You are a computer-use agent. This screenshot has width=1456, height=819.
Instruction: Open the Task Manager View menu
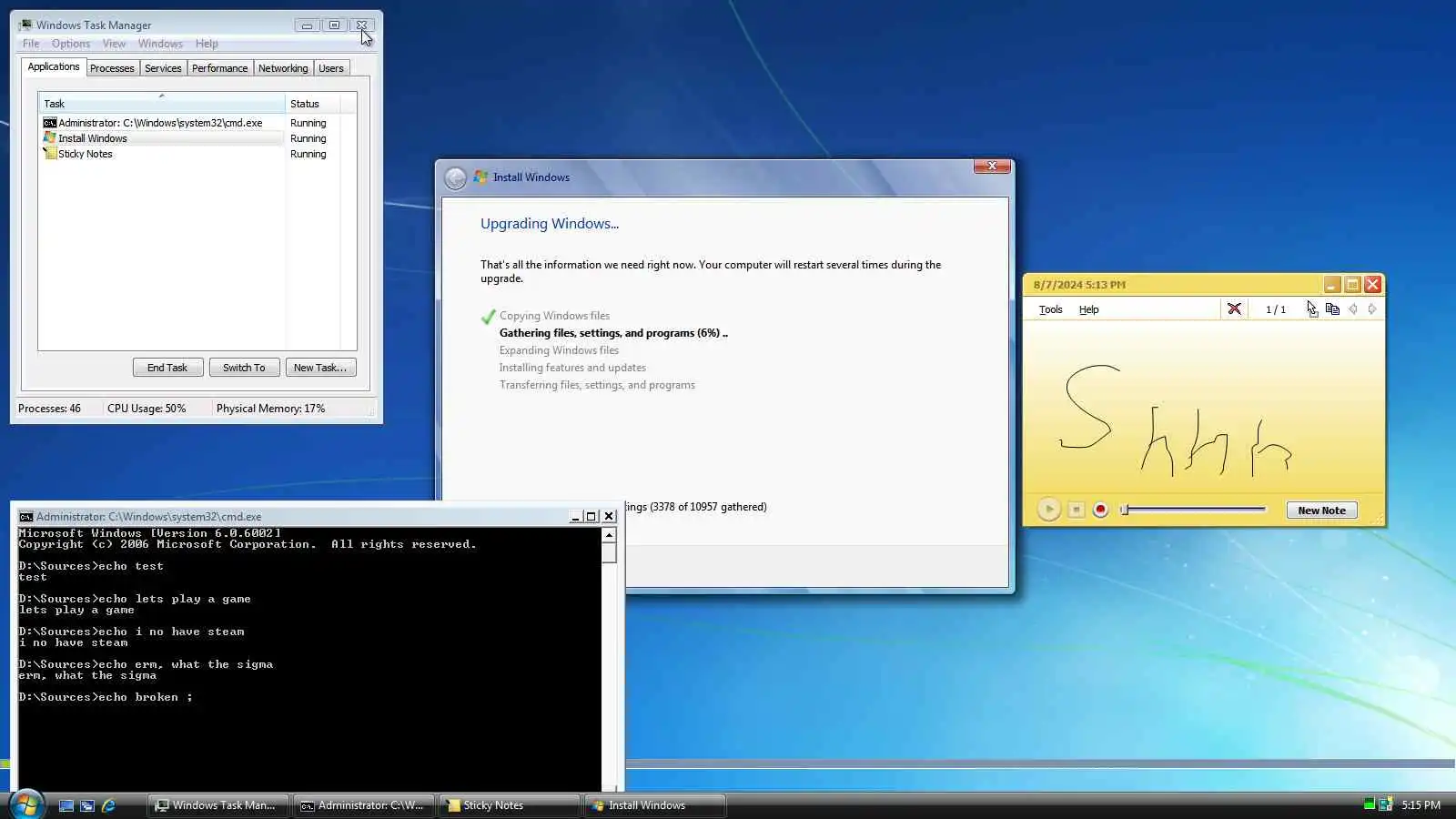tap(114, 44)
